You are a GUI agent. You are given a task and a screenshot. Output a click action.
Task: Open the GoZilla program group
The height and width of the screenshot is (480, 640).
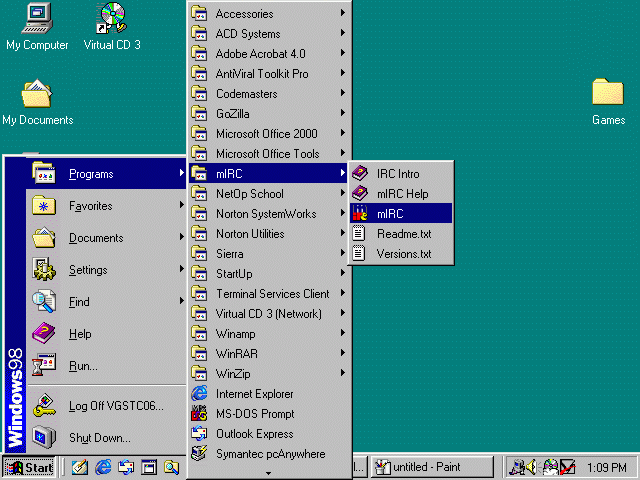coord(269,113)
